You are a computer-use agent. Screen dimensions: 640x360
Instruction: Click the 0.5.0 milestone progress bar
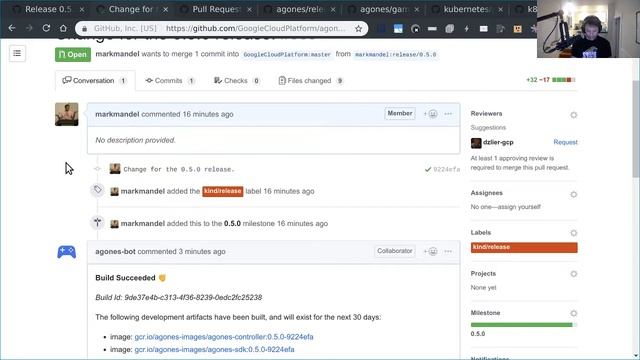(x=524, y=325)
